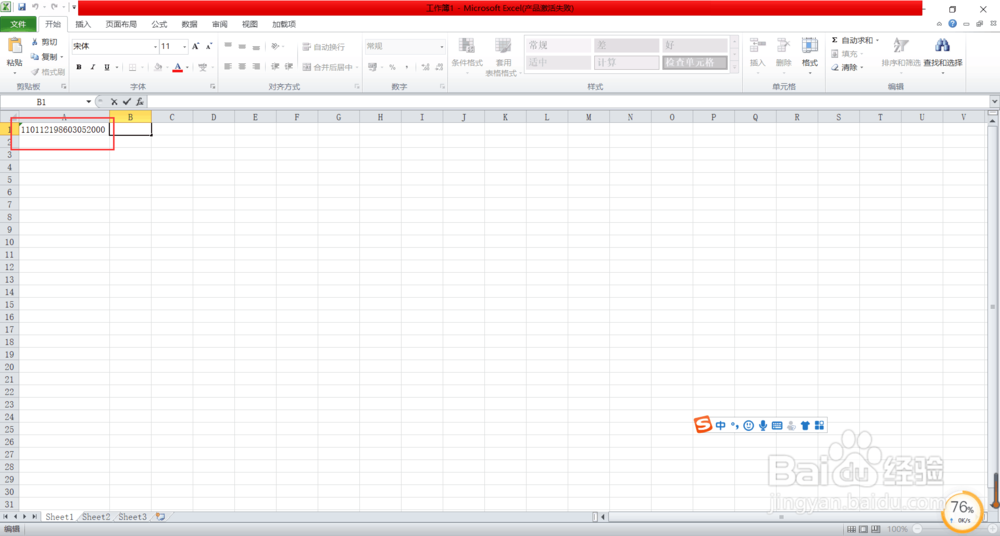
Task: Toggle middle vertical alignment
Action: click(x=242, y=46)
